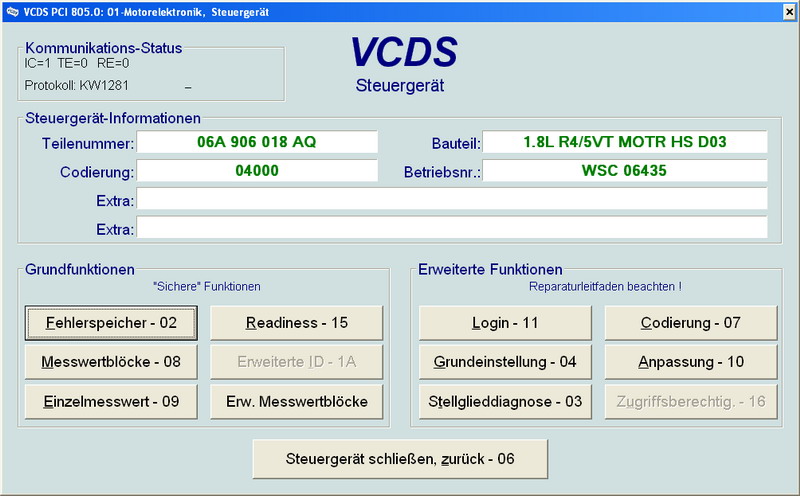Launch Stellglieddiagnose - 03
Screen dimensions: 800x496
(505, 401)
